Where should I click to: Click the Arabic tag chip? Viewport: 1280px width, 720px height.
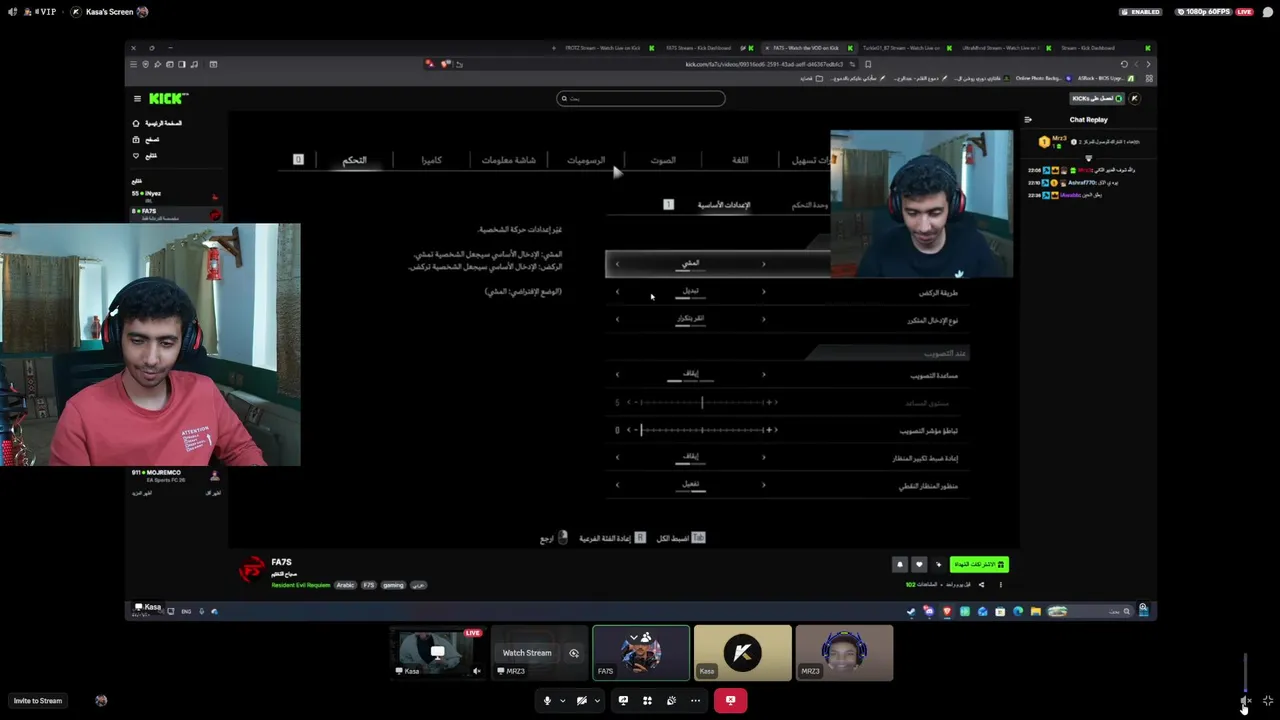tap(345, 585)
